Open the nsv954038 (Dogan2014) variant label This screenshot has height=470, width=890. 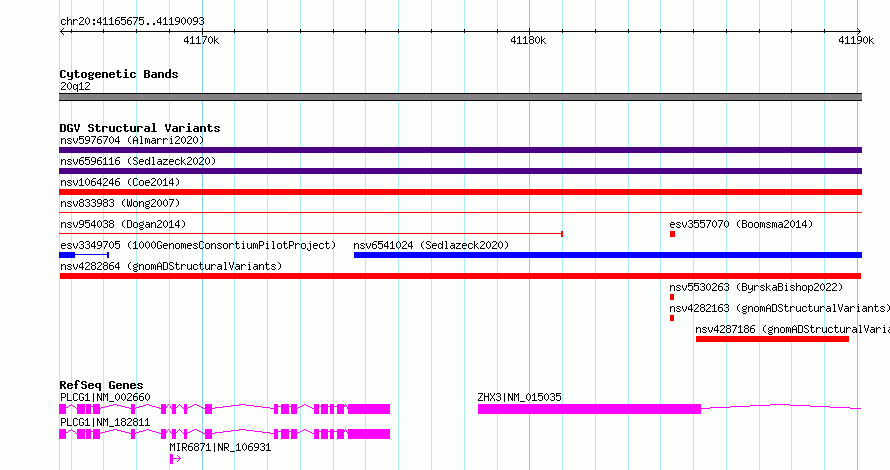coord(123,224)
